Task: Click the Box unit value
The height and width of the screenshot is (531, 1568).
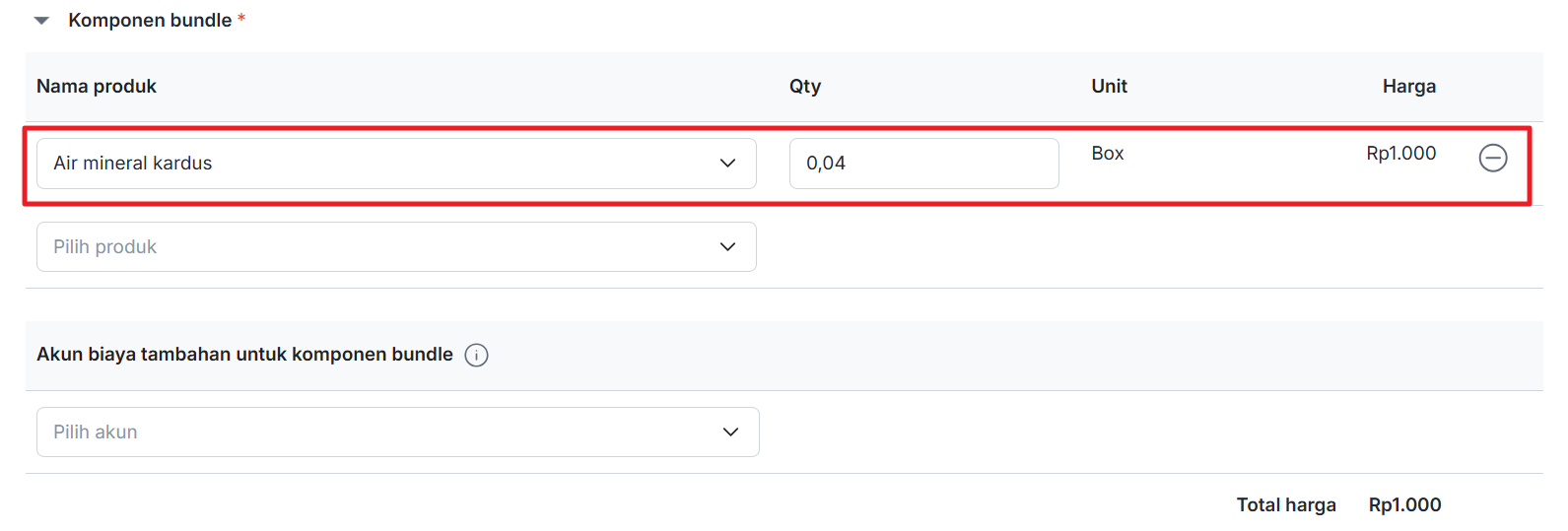Action: (1108, 154)
